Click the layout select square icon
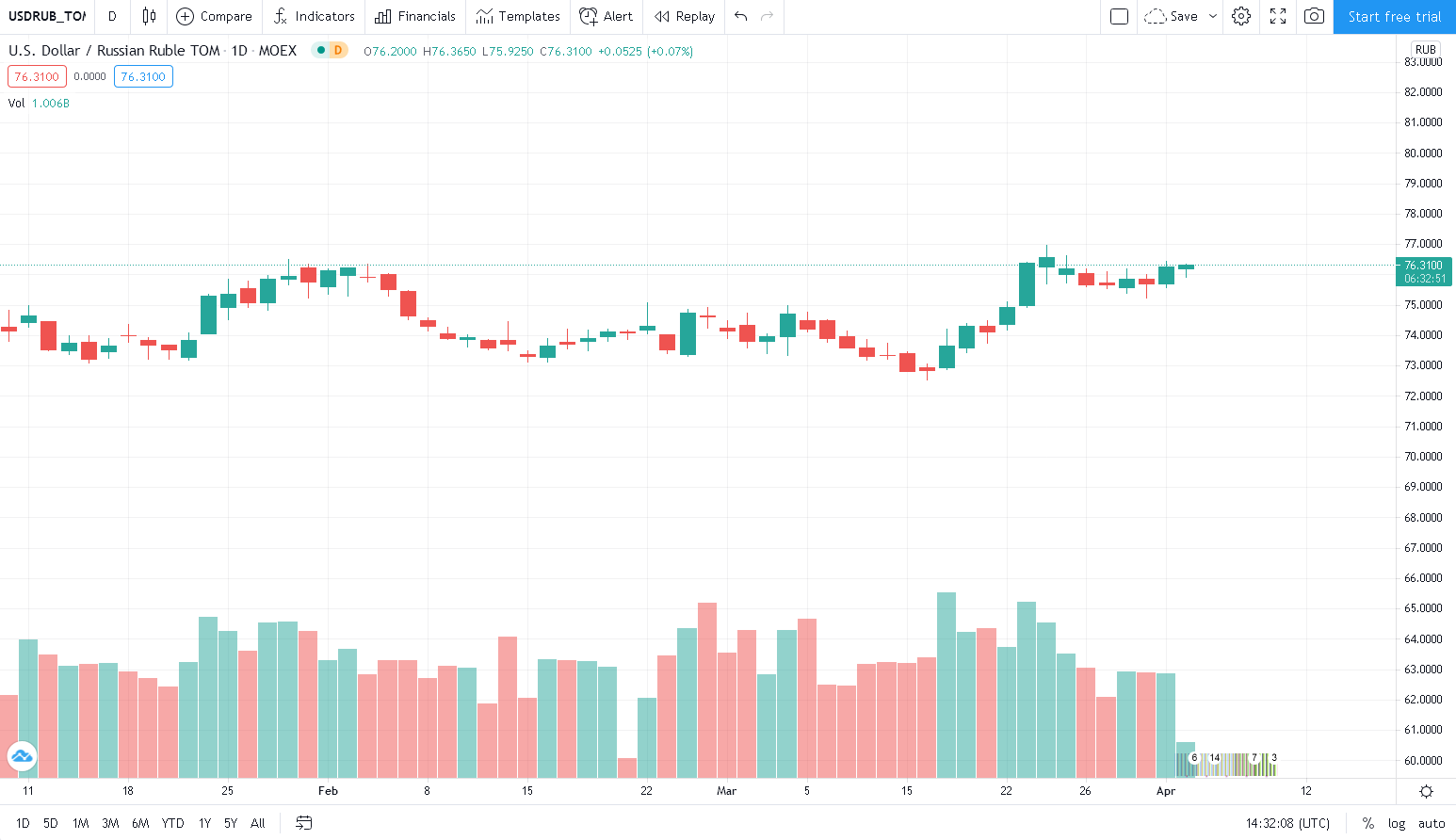The image size is (1456, 840). click(x=1120, y=16)
